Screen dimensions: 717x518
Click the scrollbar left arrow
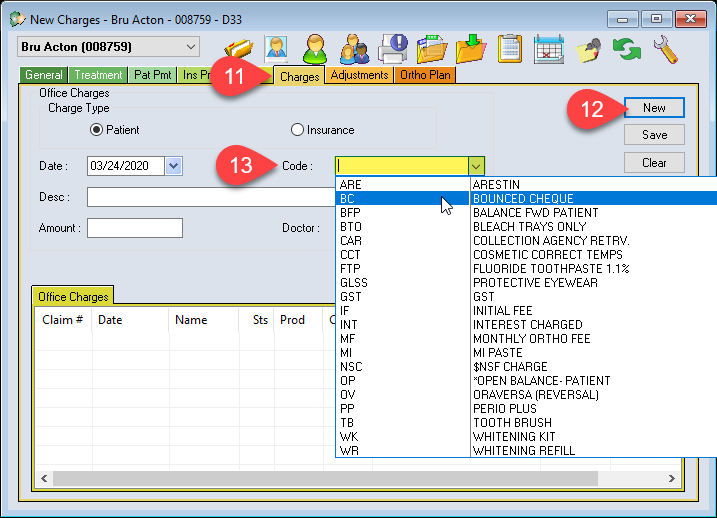(x=44, y=479)
